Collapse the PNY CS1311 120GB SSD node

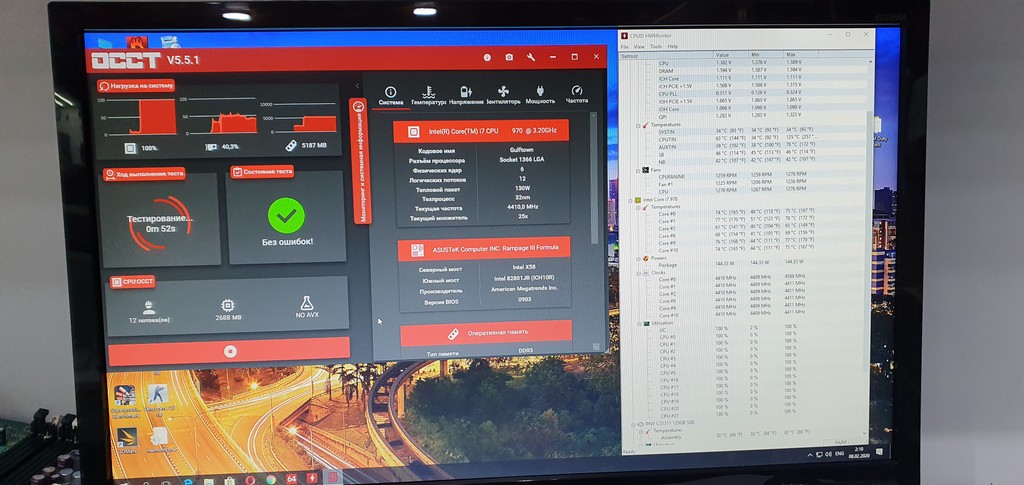(x=632, y=424)
